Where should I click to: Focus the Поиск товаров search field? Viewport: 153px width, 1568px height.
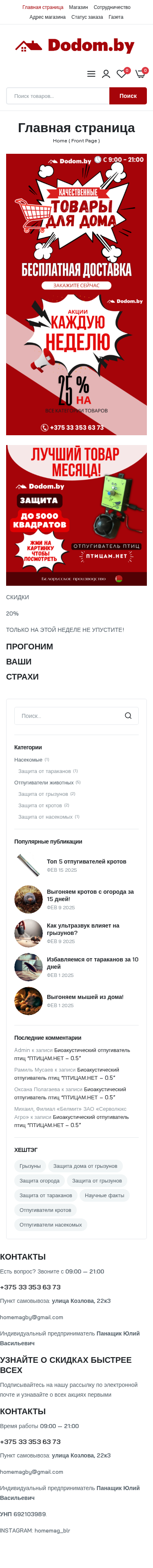[x=58, y=95]
